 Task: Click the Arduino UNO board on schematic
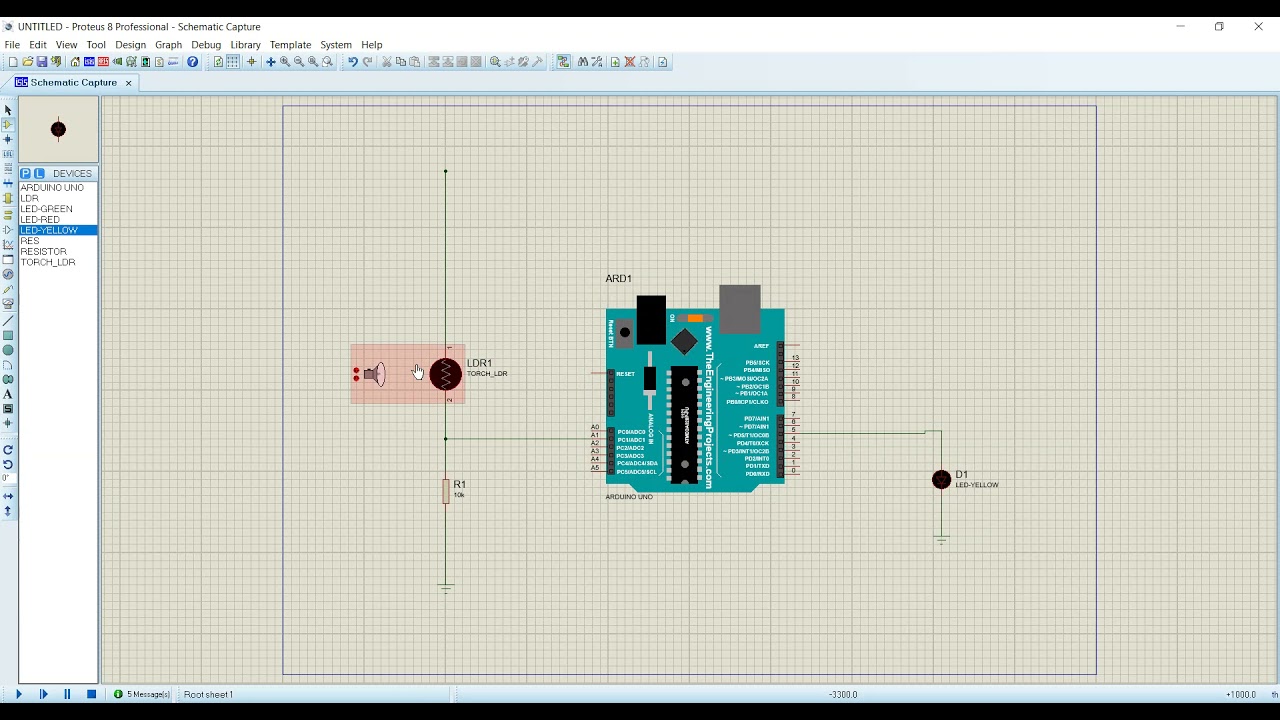(x=695, y=400)
